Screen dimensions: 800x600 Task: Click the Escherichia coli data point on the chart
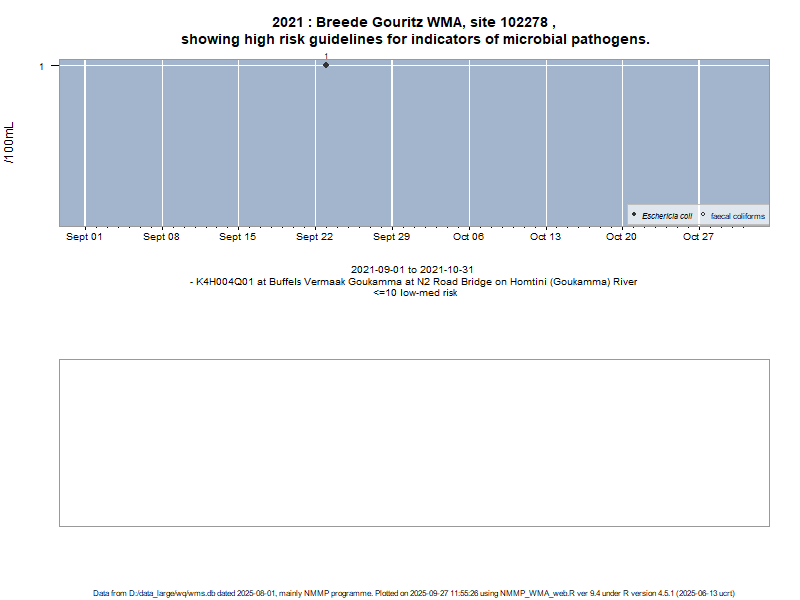326,65
